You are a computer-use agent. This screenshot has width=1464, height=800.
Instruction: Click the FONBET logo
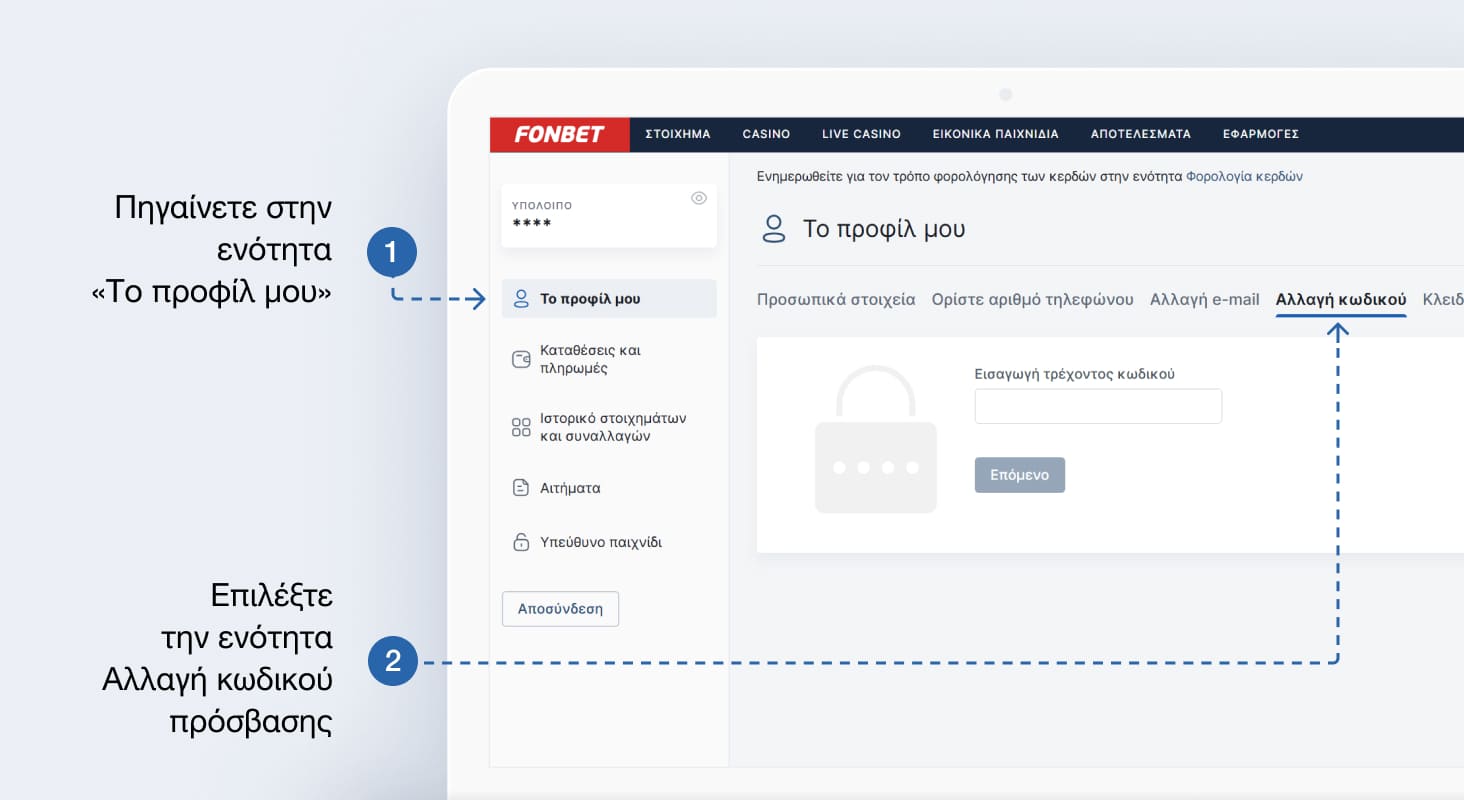(559, 134)
